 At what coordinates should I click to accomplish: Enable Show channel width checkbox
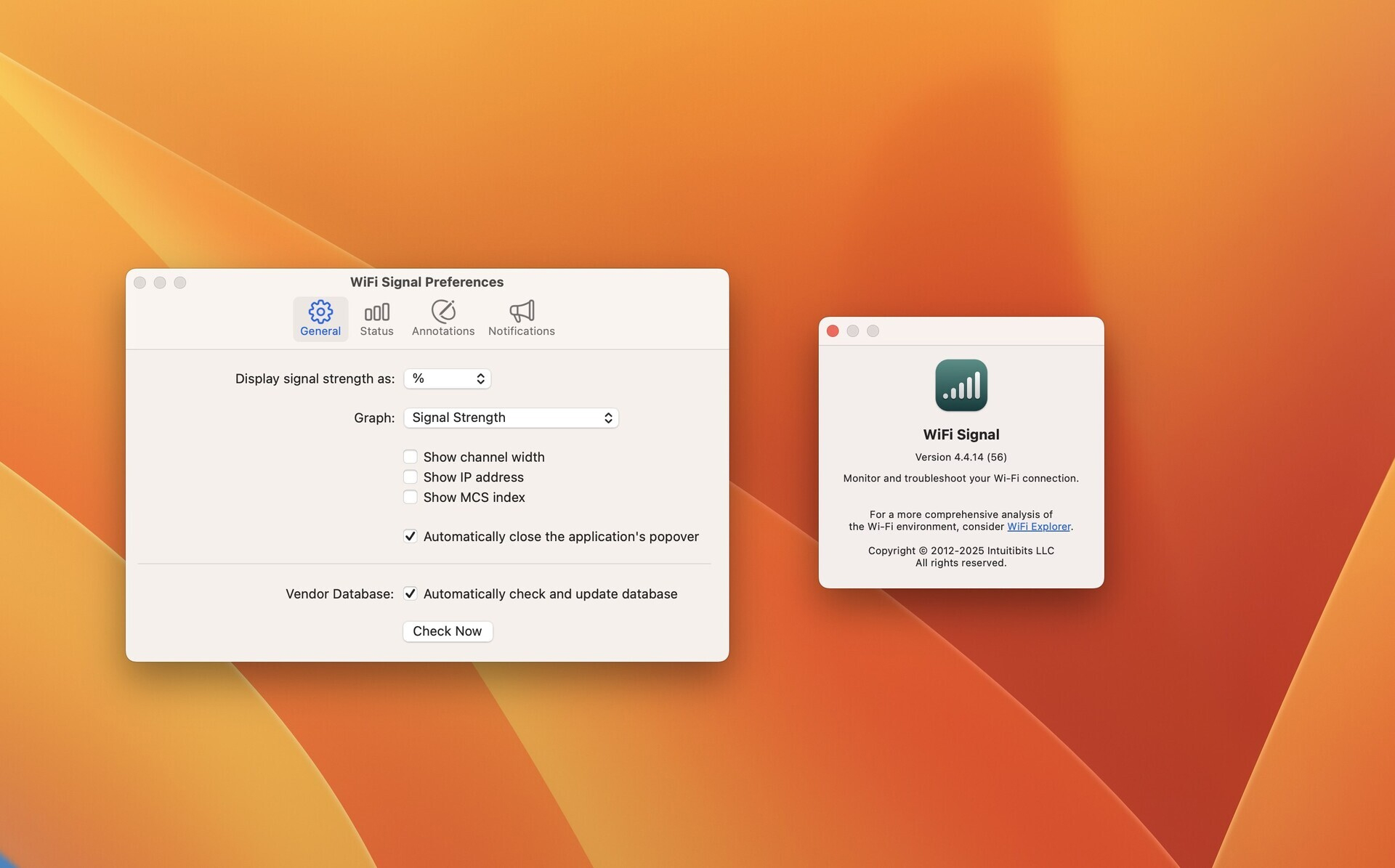point(411,457)
